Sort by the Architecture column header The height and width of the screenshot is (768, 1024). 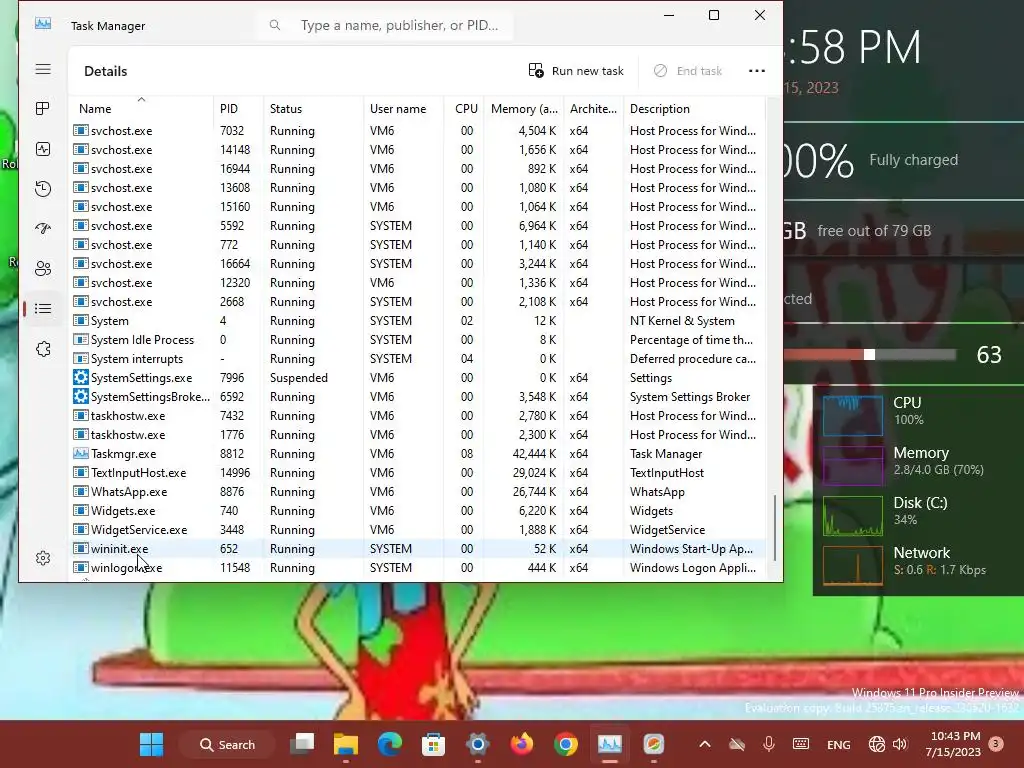point(593,108)
